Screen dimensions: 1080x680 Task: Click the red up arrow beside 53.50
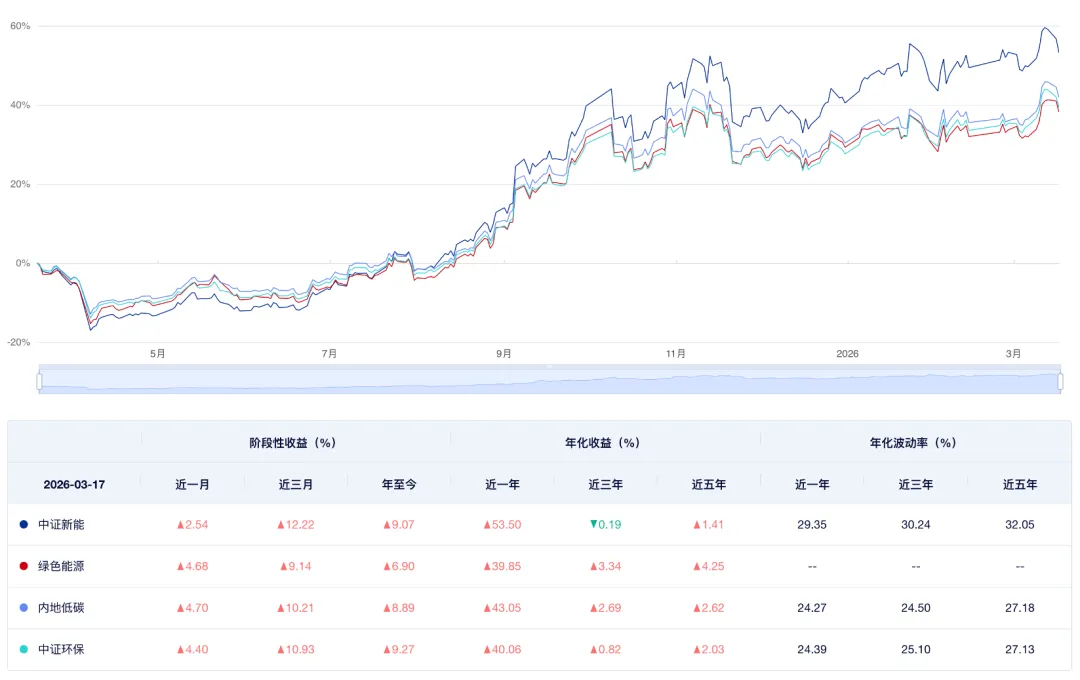(x=487, y=524)
